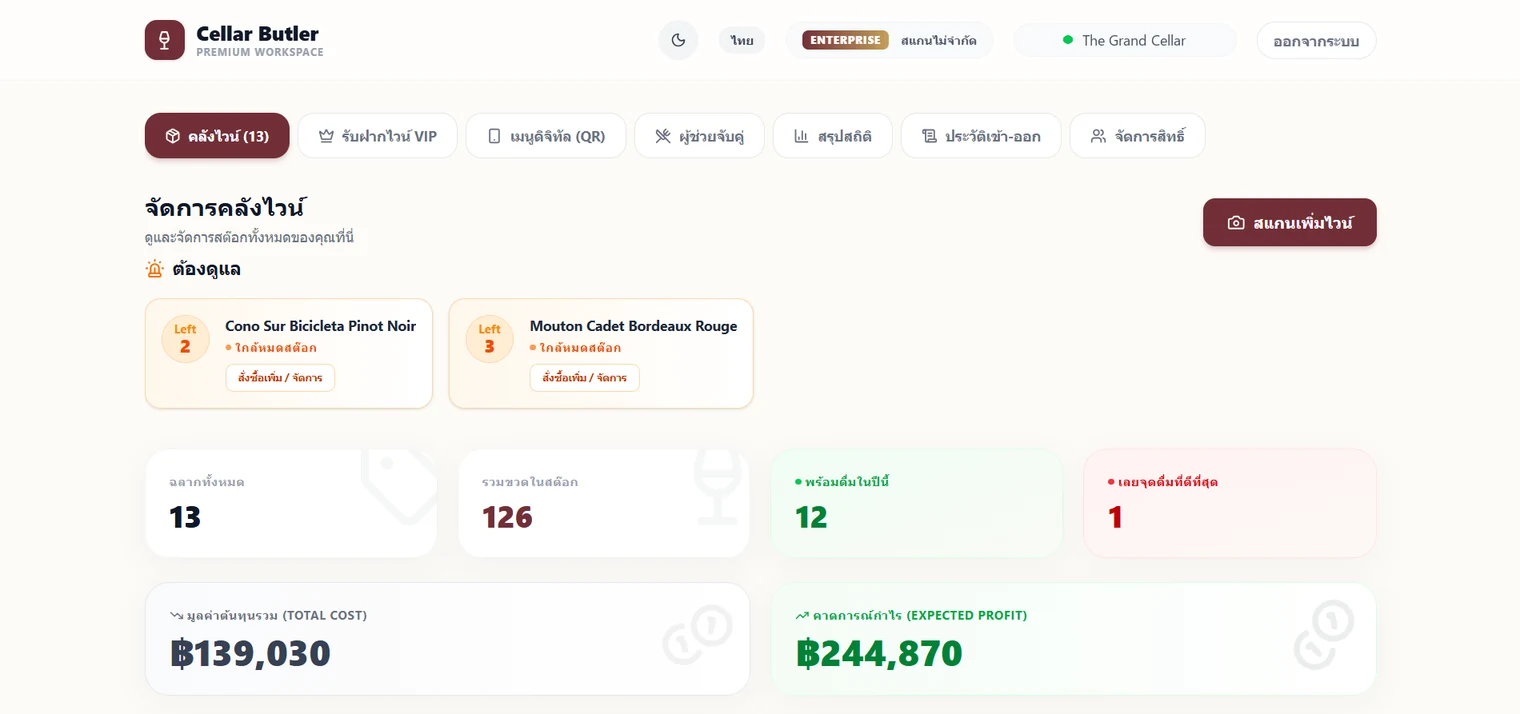Image resolution: width=1520 pixels, height=714 pixels.
Task: Open the Cono Sur Bicicleta Pinot Noir title
Action: click(320, 326)
